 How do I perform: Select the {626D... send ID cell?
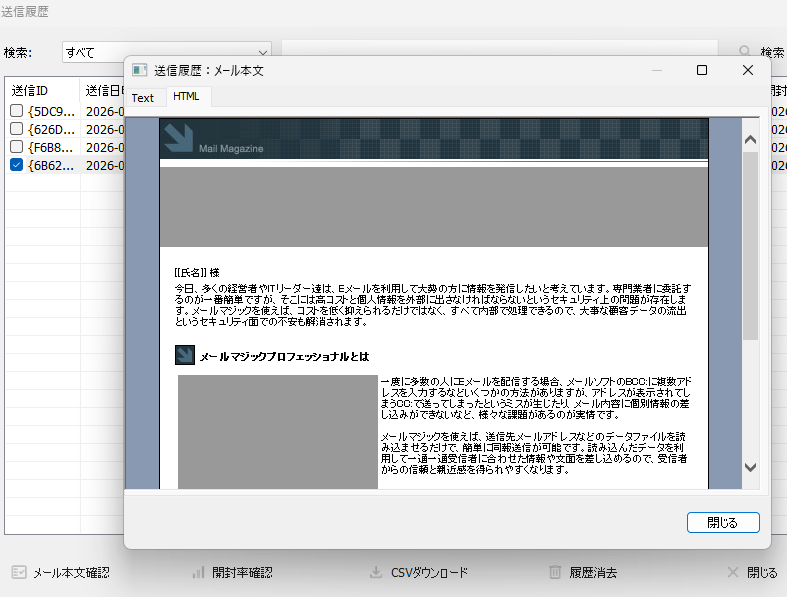pos(51,130)
